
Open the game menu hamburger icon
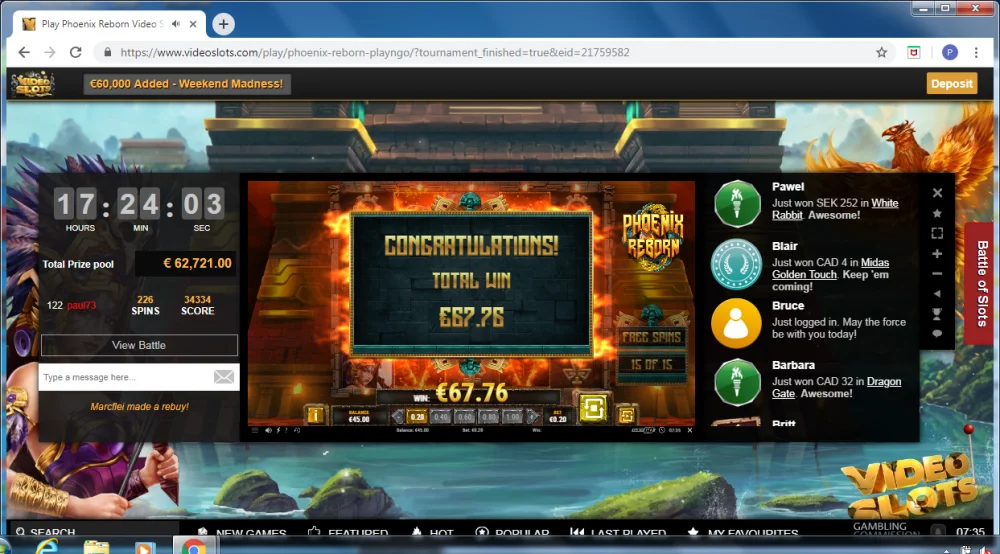[x=255, y=430]
